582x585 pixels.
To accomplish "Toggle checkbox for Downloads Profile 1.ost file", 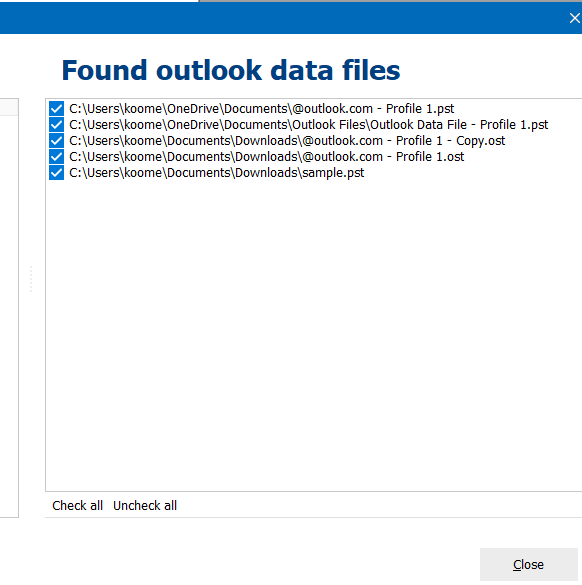I will tap(56, 157).
